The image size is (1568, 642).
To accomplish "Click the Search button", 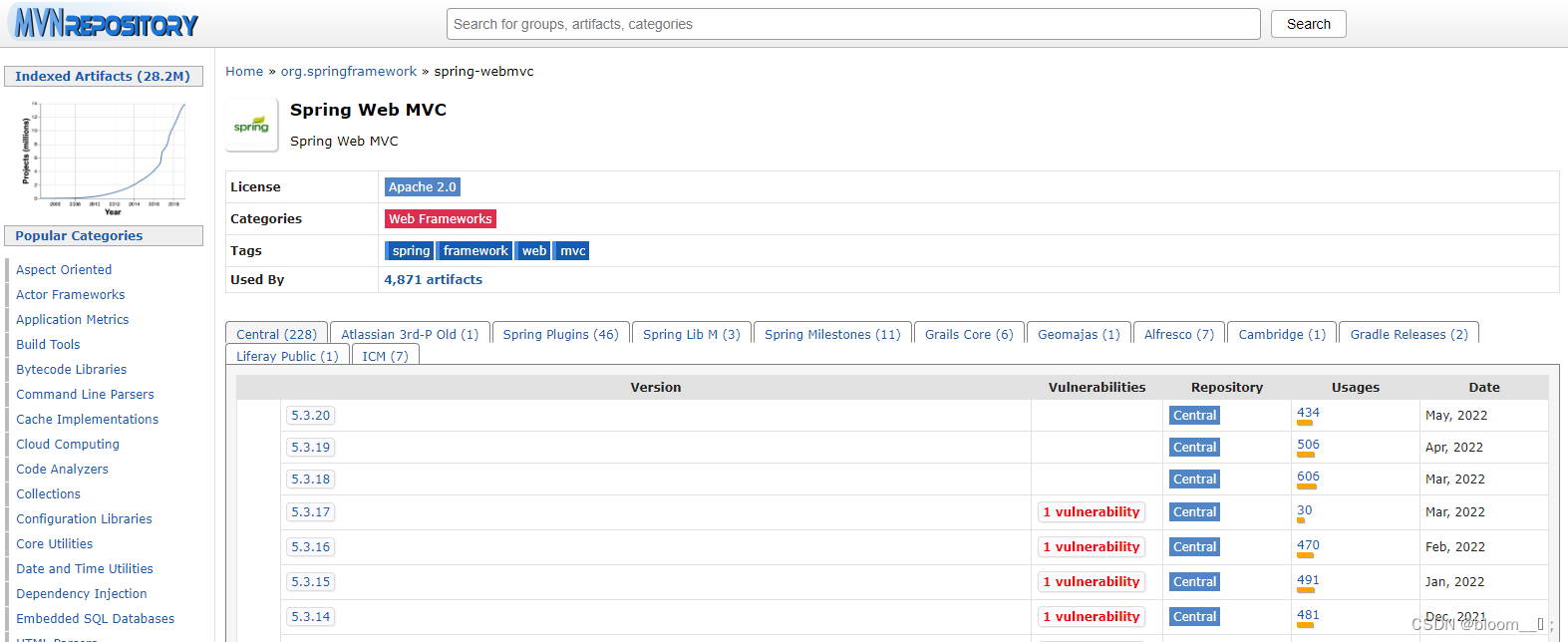I will click(1308, 24).
